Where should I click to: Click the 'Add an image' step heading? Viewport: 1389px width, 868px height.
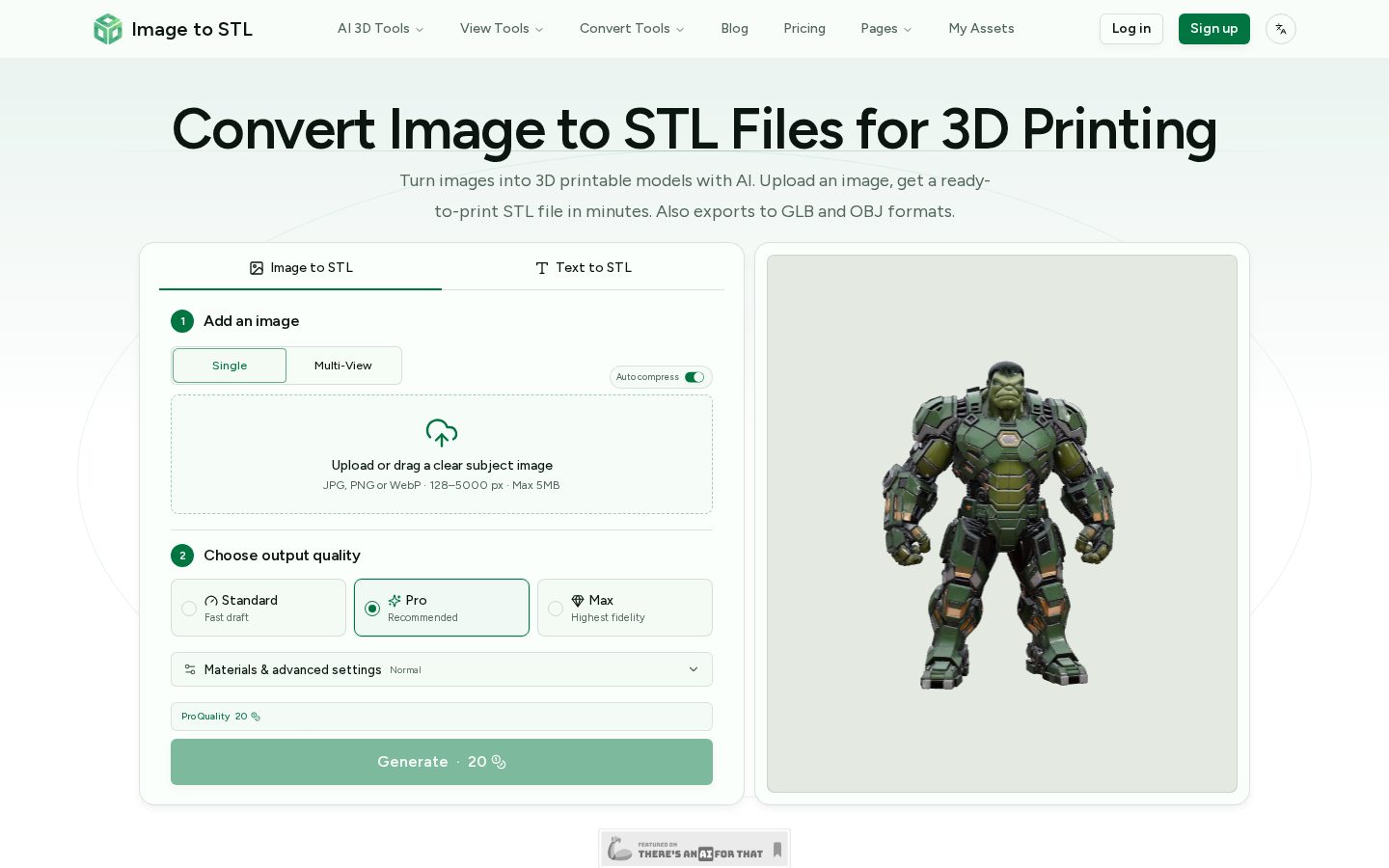point(251,321)
